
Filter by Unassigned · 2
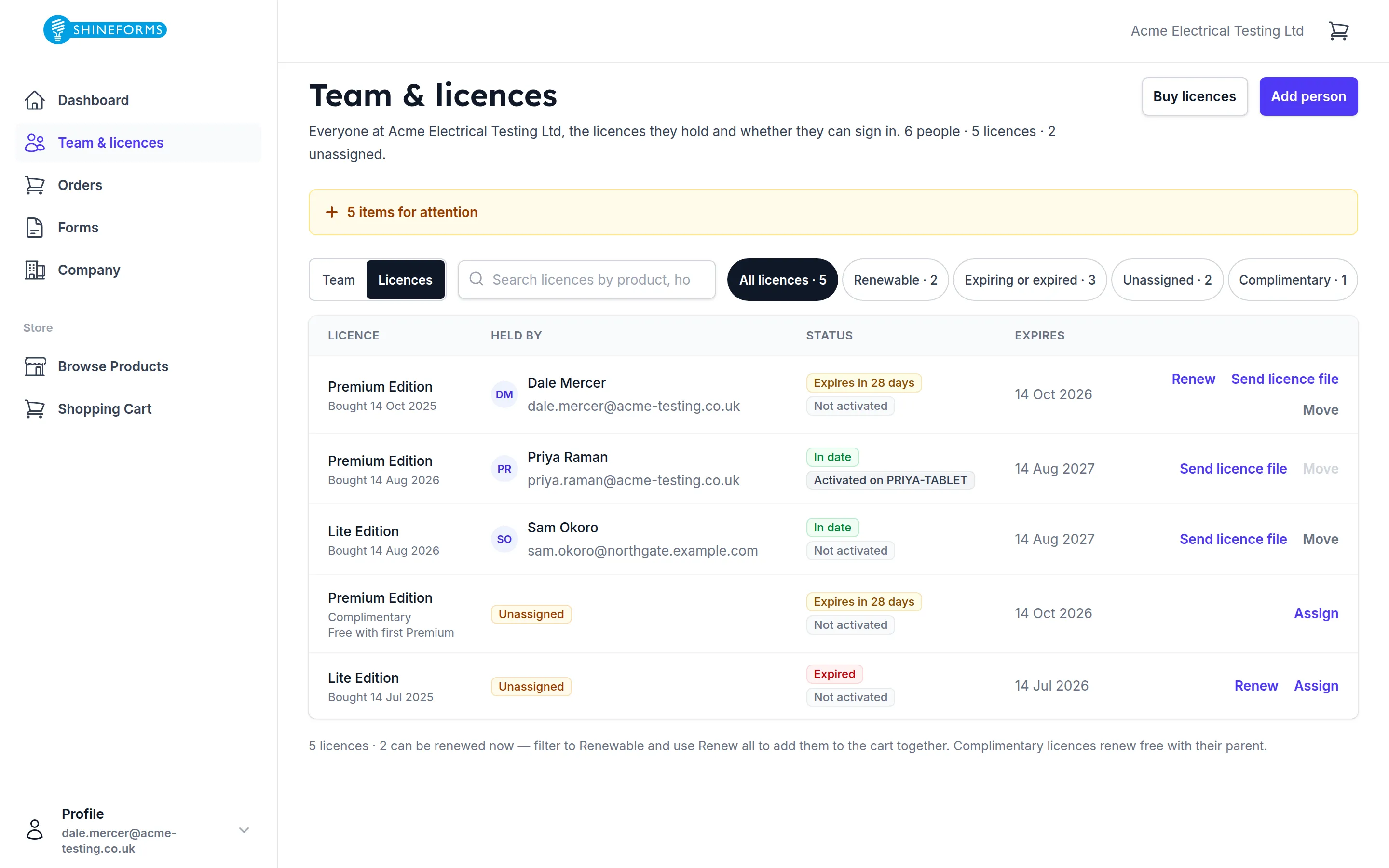pyautogui.click(x=1167, y=280)
